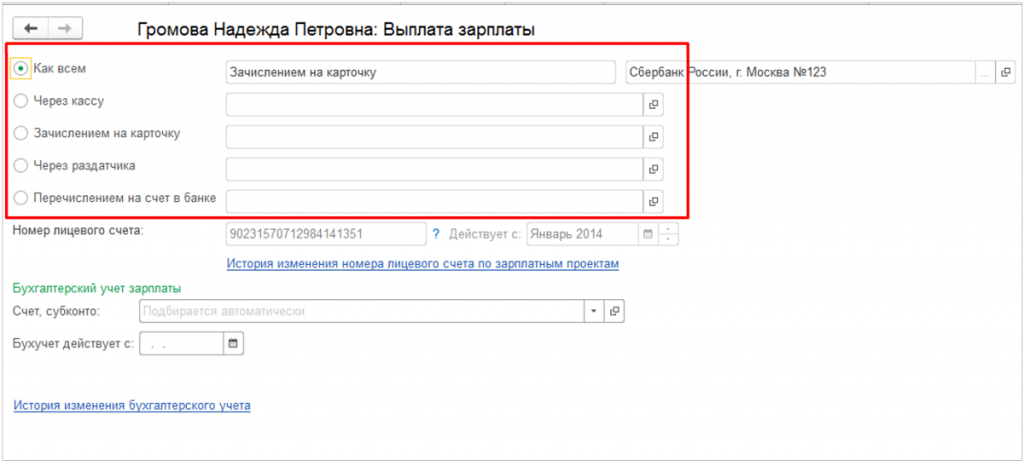
Task: Click the calendar icon in Бухучет действует с
Action: [x=233, y=344]
